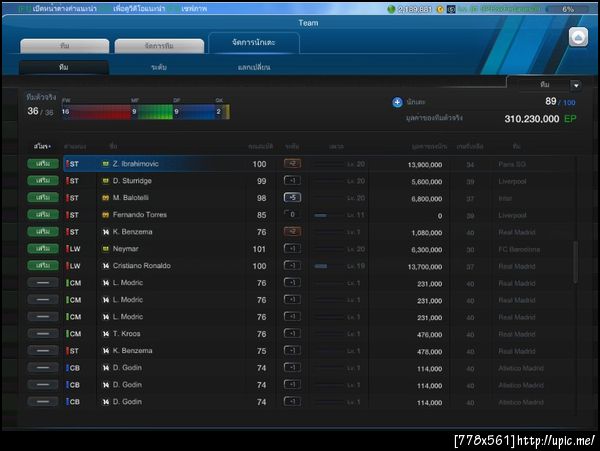
Task: Click the home button in the top-right corner
Action: (x=578, y=37)
